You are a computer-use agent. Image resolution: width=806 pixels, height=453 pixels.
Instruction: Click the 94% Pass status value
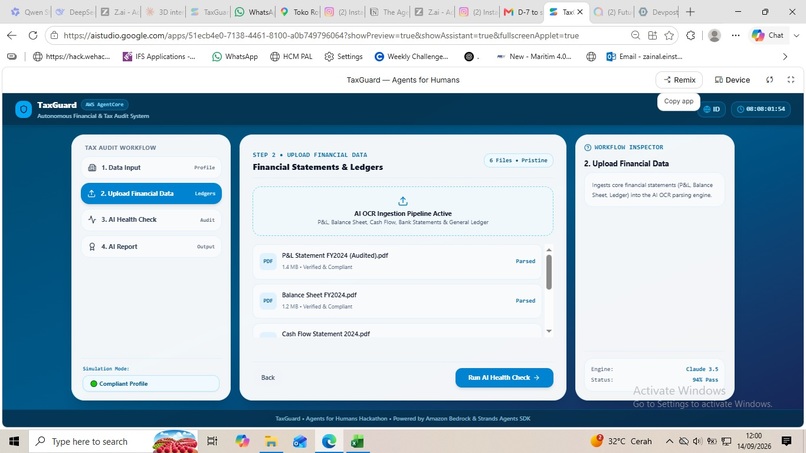coord(705,380)
